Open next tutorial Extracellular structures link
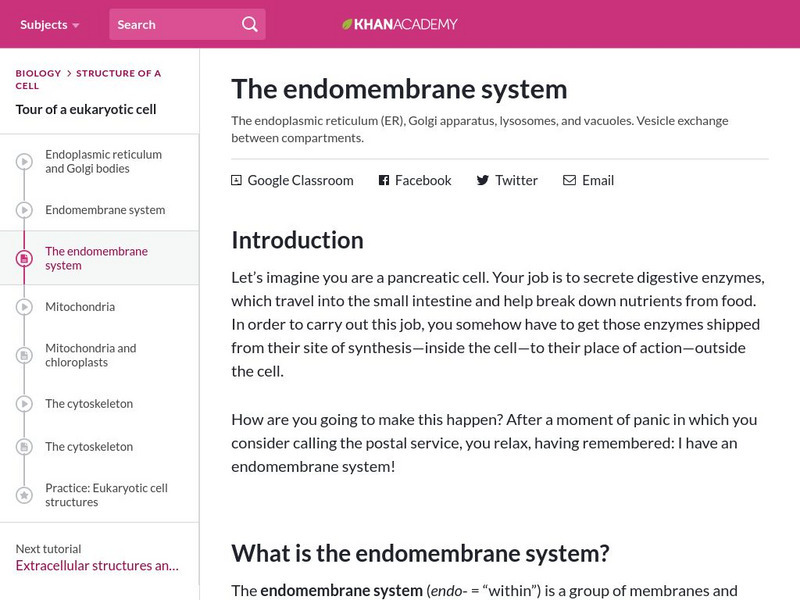 [x=97, y=565]
